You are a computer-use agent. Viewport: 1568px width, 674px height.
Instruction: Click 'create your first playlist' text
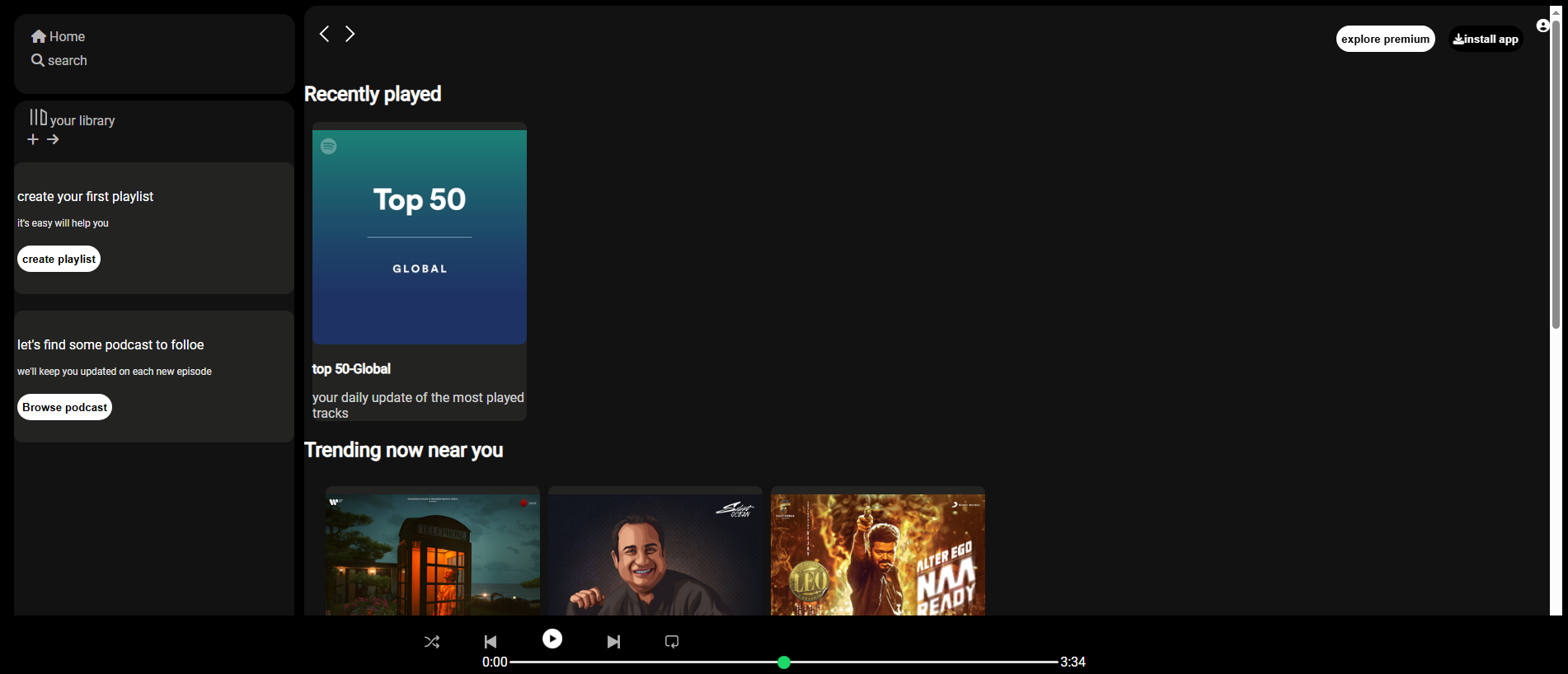point(86,196)
